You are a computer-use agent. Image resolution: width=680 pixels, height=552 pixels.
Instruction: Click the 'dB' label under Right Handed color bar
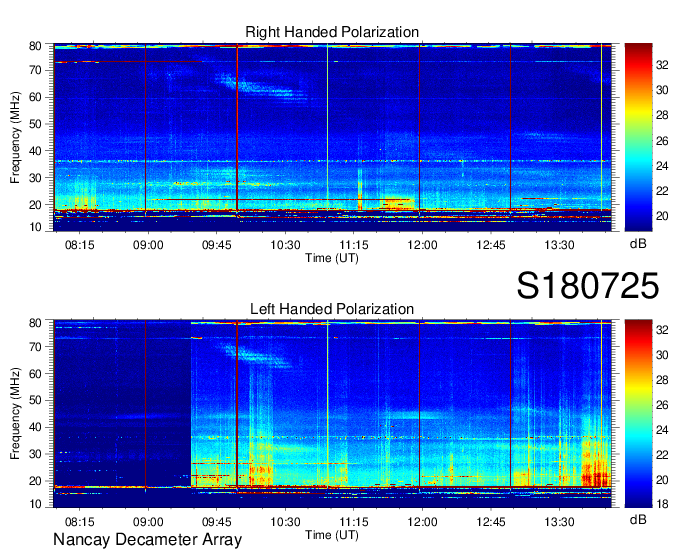tap(638, 244)
